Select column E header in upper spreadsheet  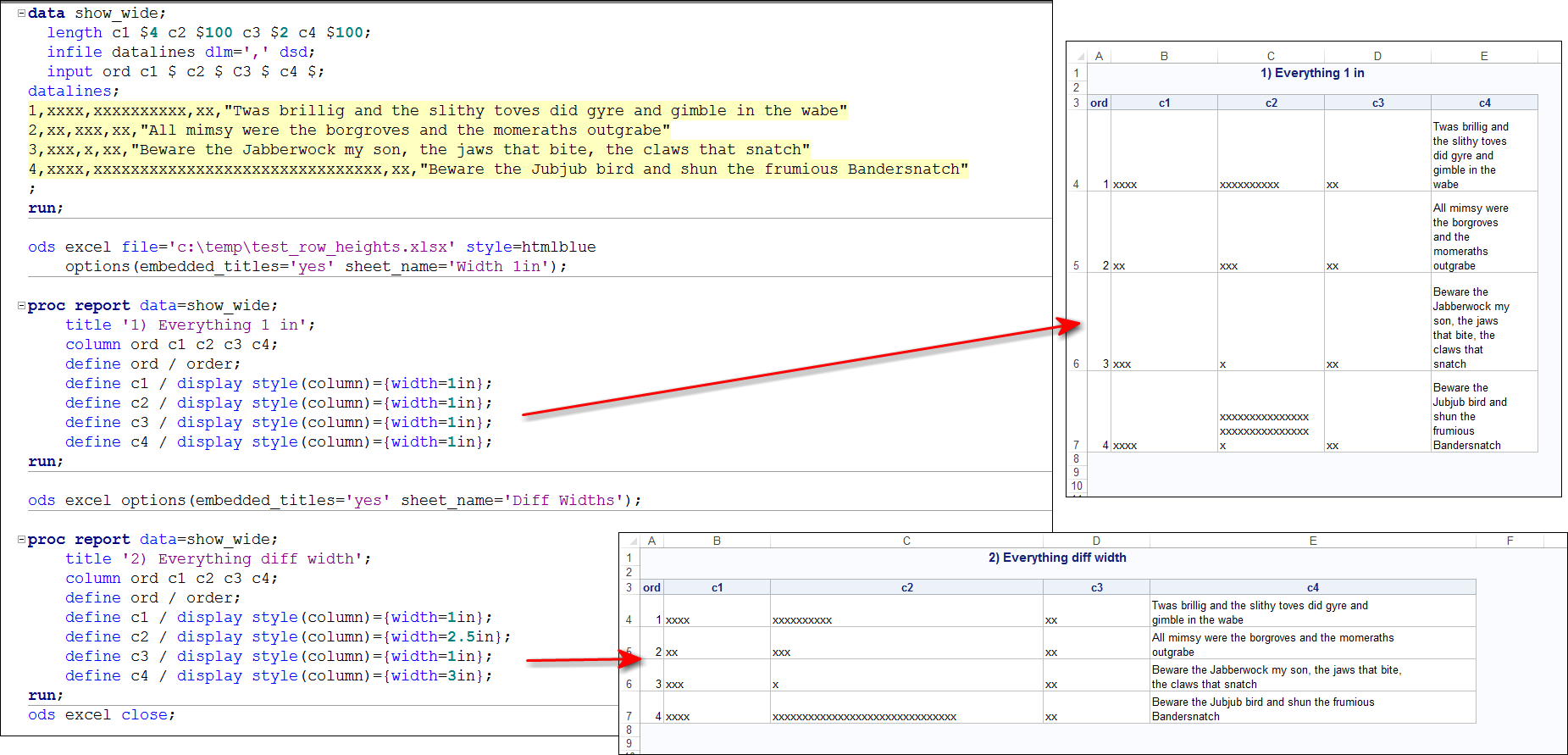pos(1484,56)
